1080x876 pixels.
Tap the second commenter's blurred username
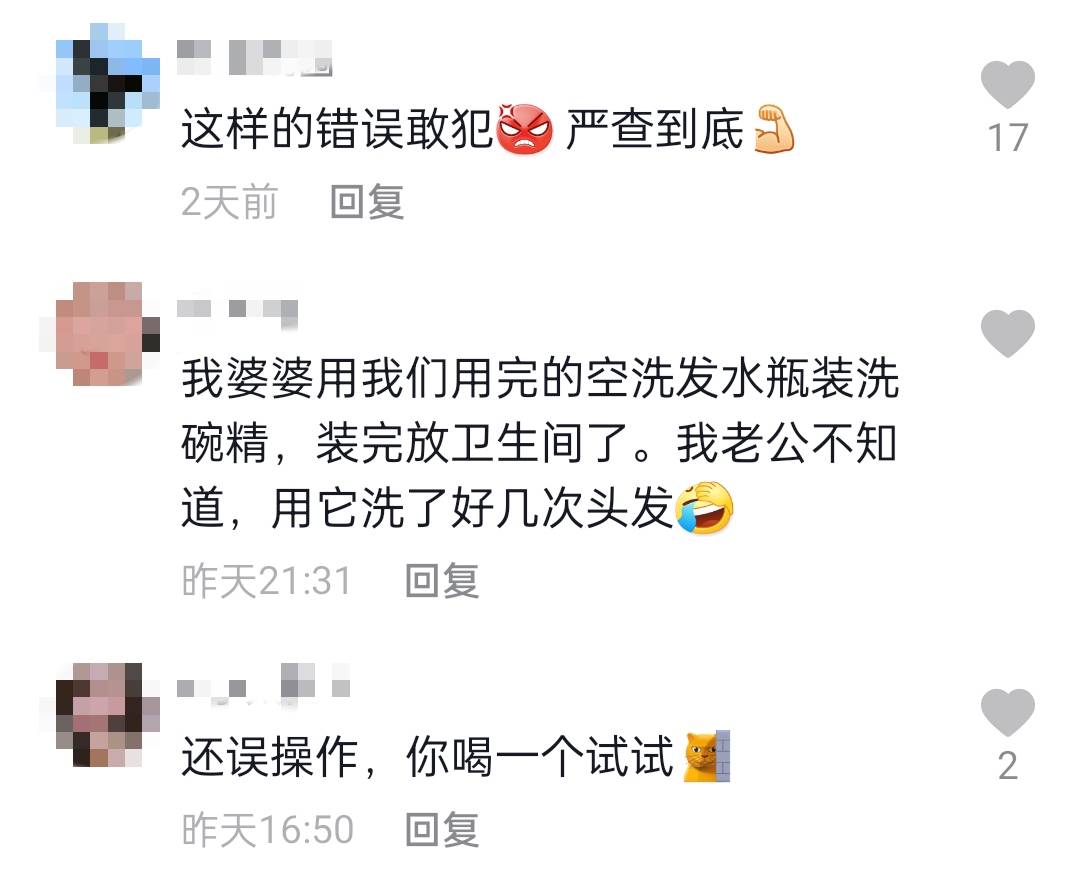pos(237,309)
